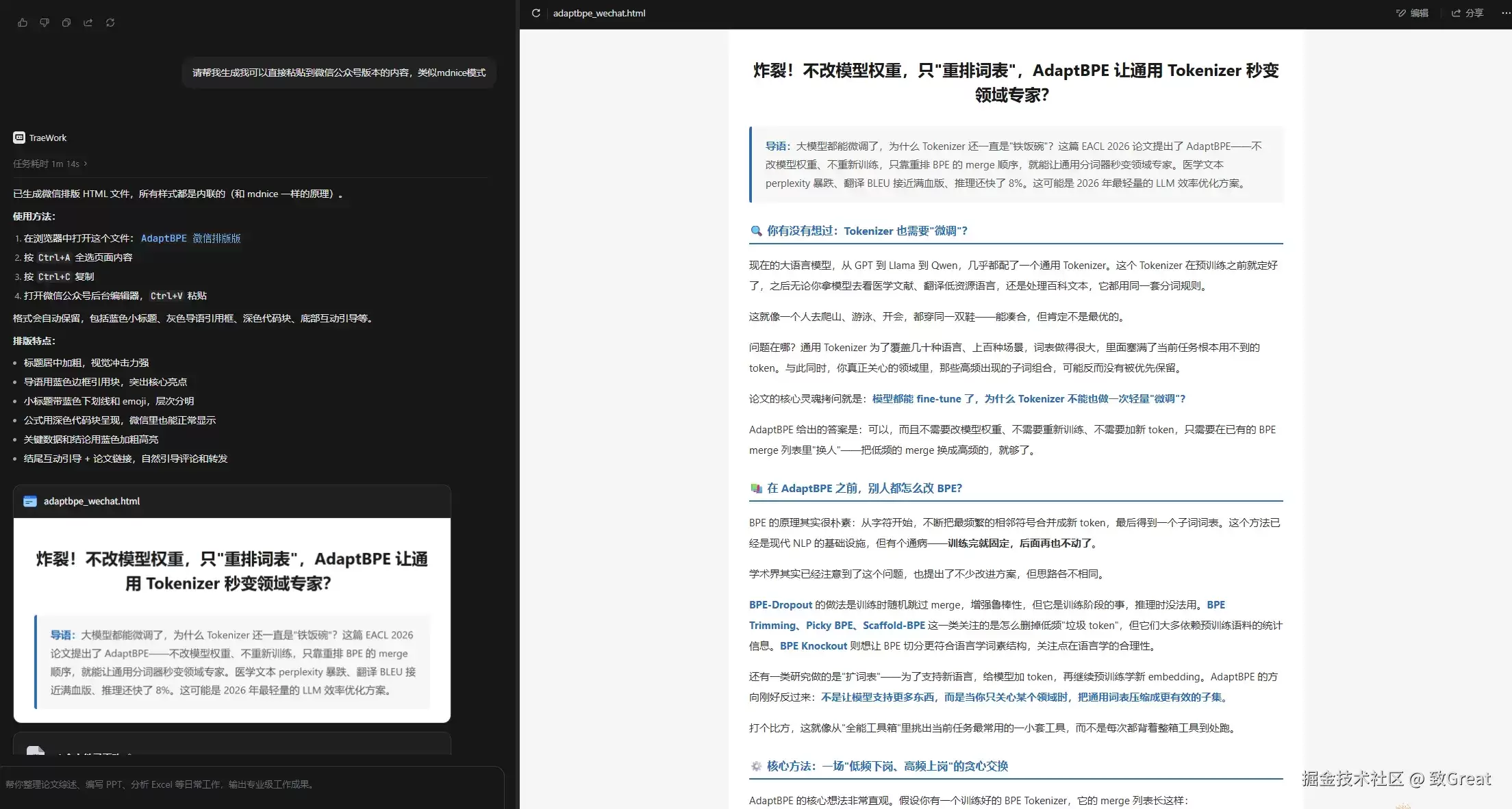This screenshot has width=1512, height=809.
Task: Click the gear emoji beside 核心方法 heading
Action: coord(756,766)
